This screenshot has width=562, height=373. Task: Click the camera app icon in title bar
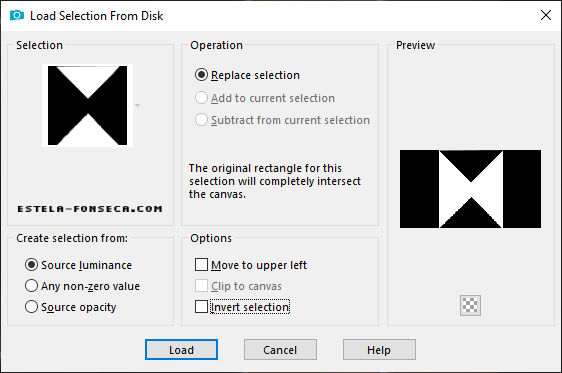tap(17, 15)
